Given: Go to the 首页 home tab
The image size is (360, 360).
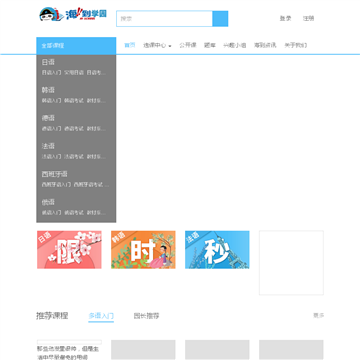Looking at the screenshot, I should [130, 45].
